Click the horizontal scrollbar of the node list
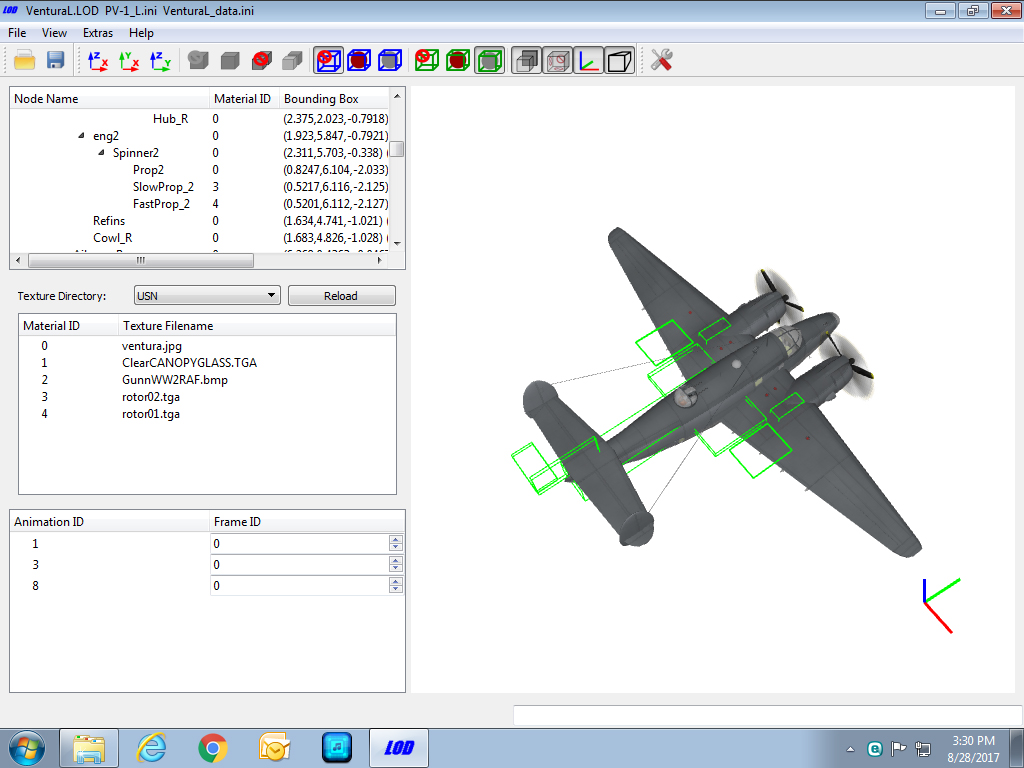The width and height of the screenshot is (1024, 768). [x=199, y=260]
